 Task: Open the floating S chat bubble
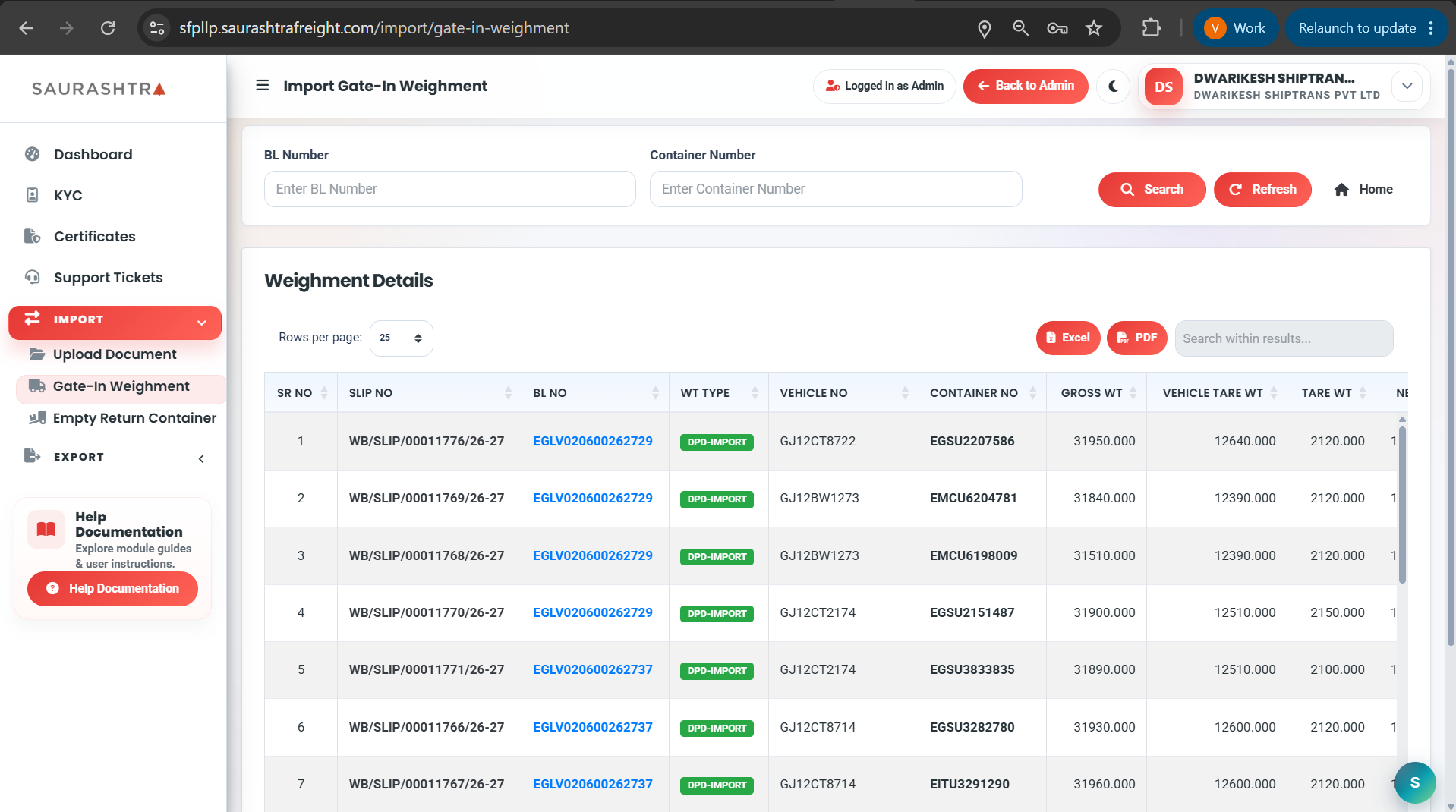point(1414,782)
